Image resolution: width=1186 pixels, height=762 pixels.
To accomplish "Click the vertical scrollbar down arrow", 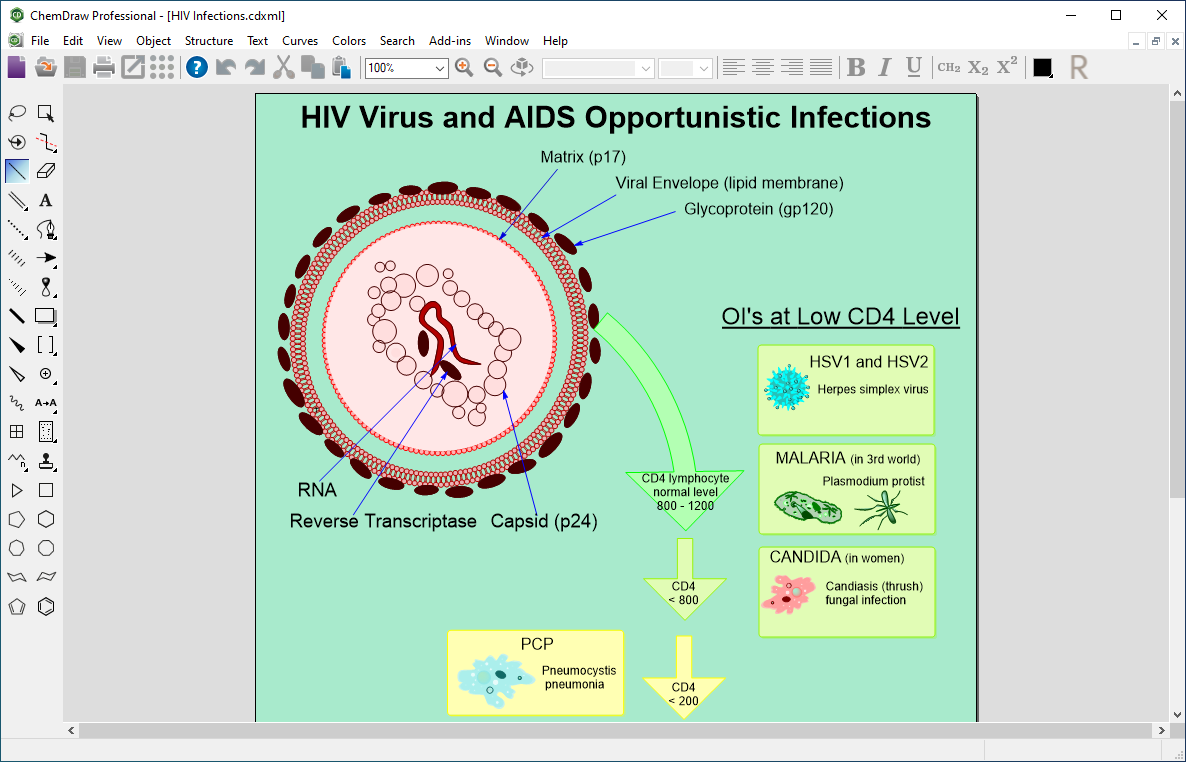I will tap(1178, 714).
